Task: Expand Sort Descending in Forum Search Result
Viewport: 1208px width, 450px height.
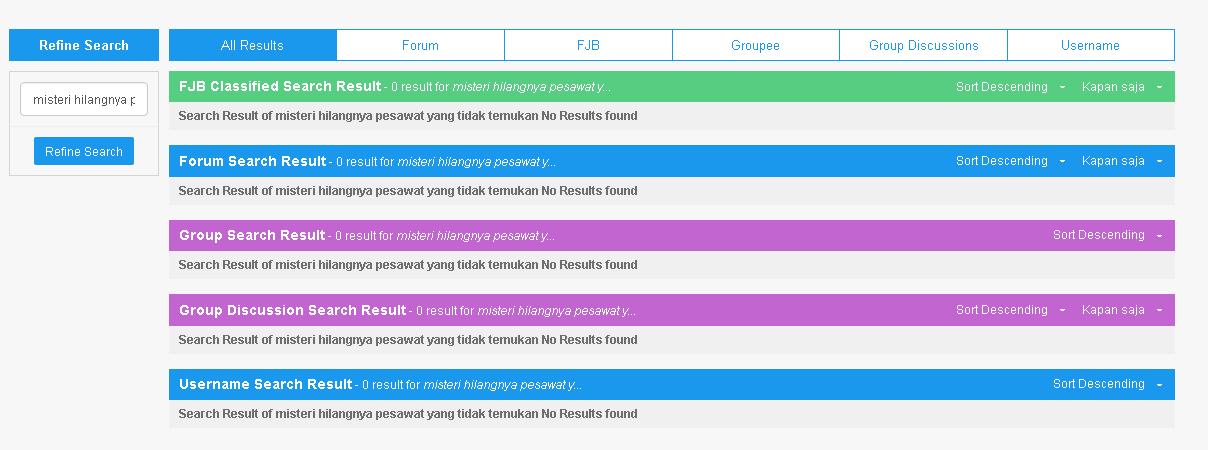Action: coord(1009,161)
